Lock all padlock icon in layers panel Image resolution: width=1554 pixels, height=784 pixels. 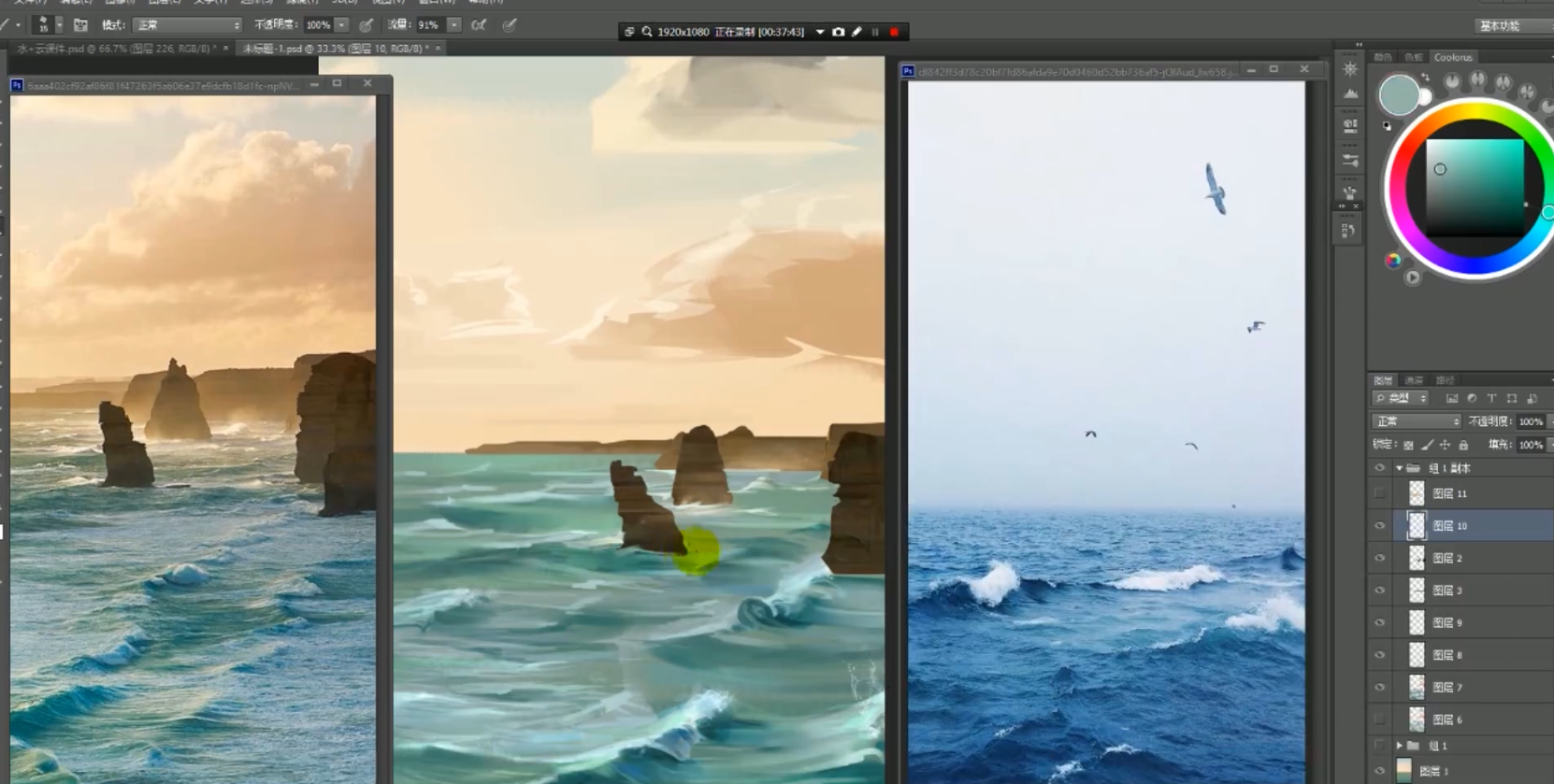(1463, 445)
